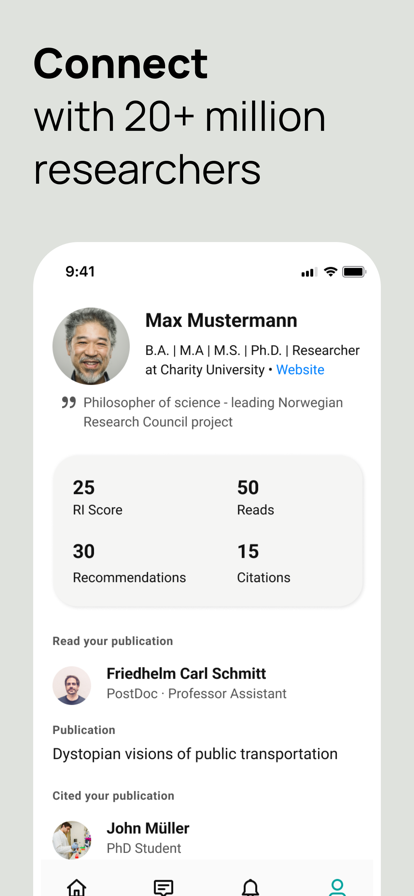
Task: Open Dystopian visions of public transportation publication
Action: (x=195, y=754)
